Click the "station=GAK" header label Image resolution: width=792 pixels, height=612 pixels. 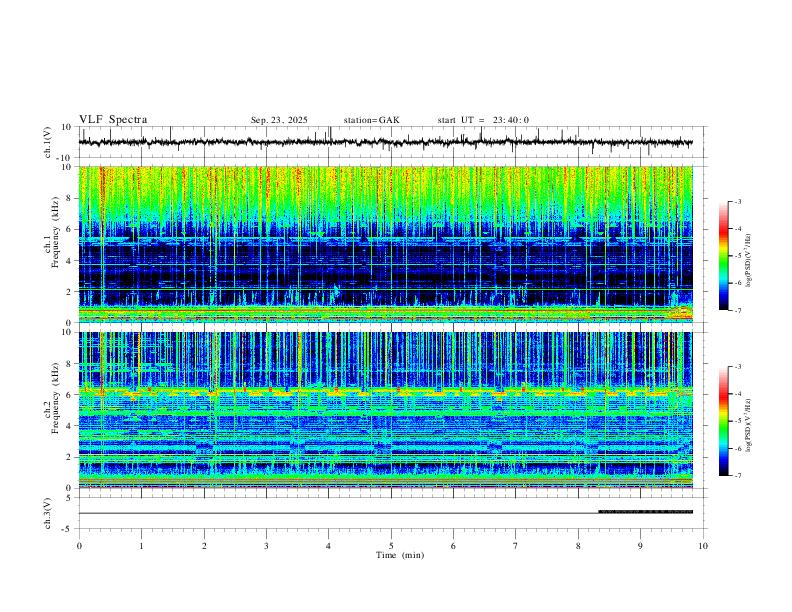coord(371,120)
